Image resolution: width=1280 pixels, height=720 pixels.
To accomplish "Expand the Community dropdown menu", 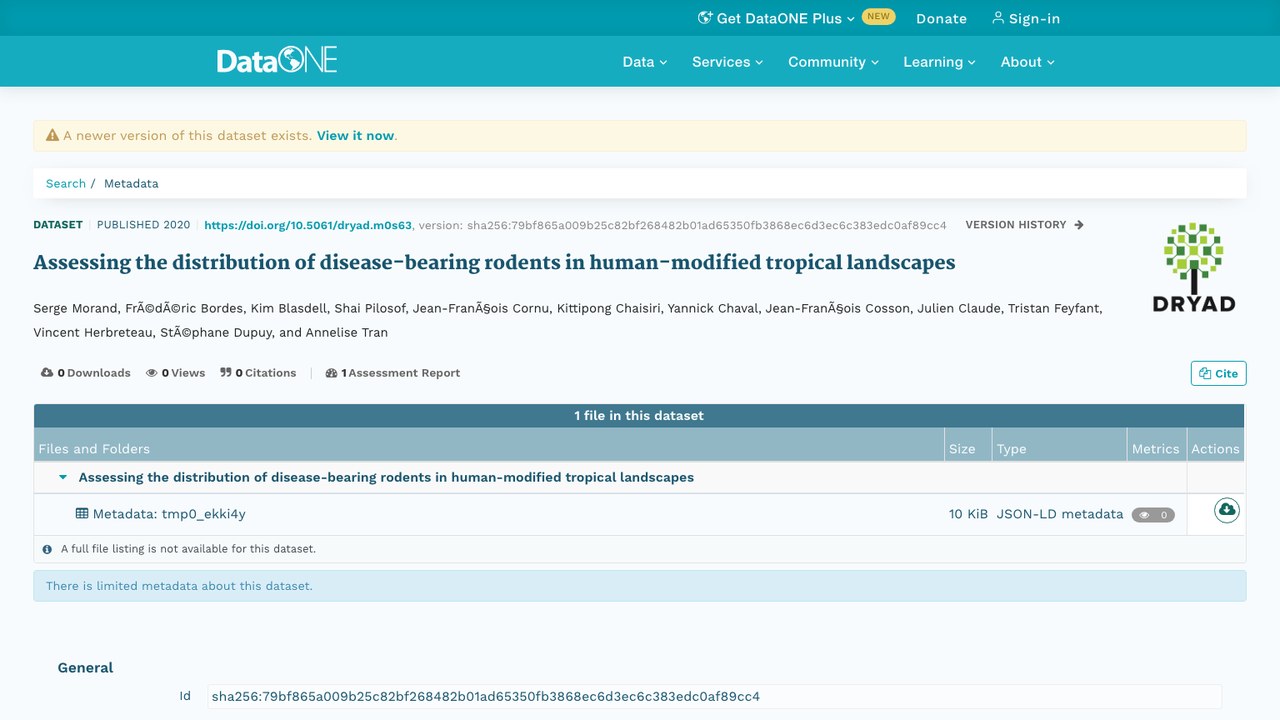I will pyautogui.click(x=834, y=62).
